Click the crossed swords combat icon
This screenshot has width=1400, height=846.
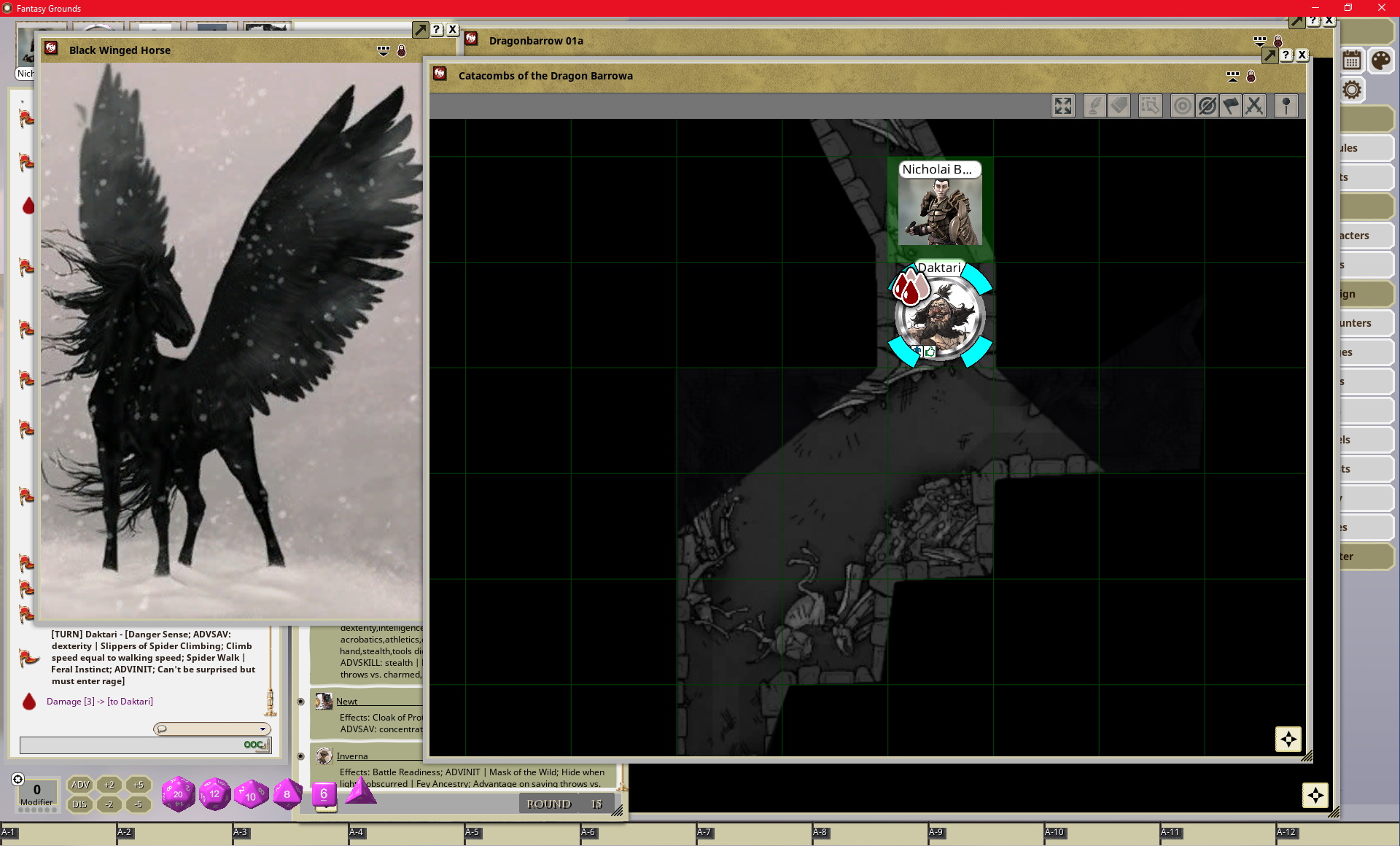click(x=1254, y=106)
